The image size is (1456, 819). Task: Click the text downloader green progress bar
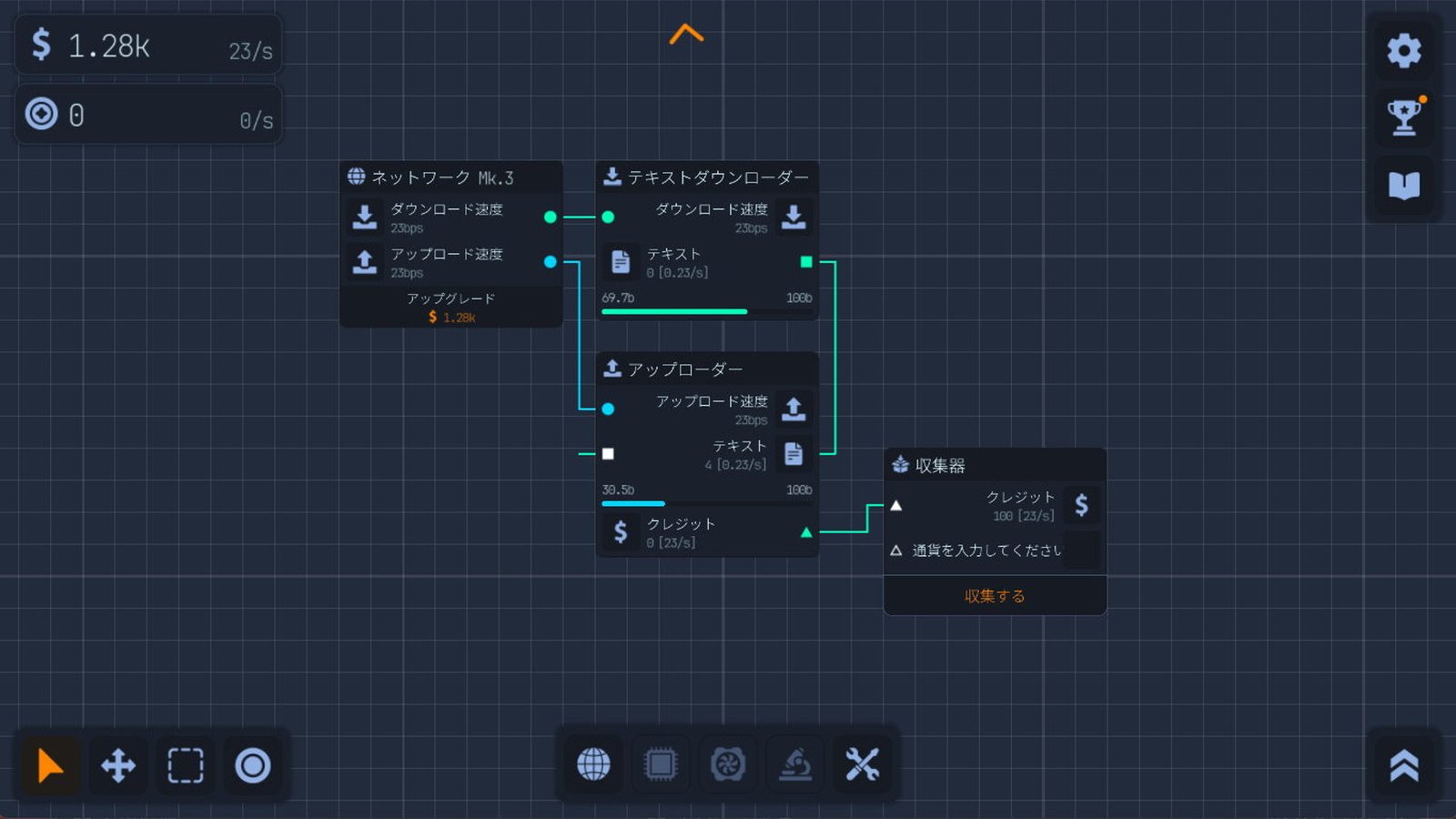[674, 311]
